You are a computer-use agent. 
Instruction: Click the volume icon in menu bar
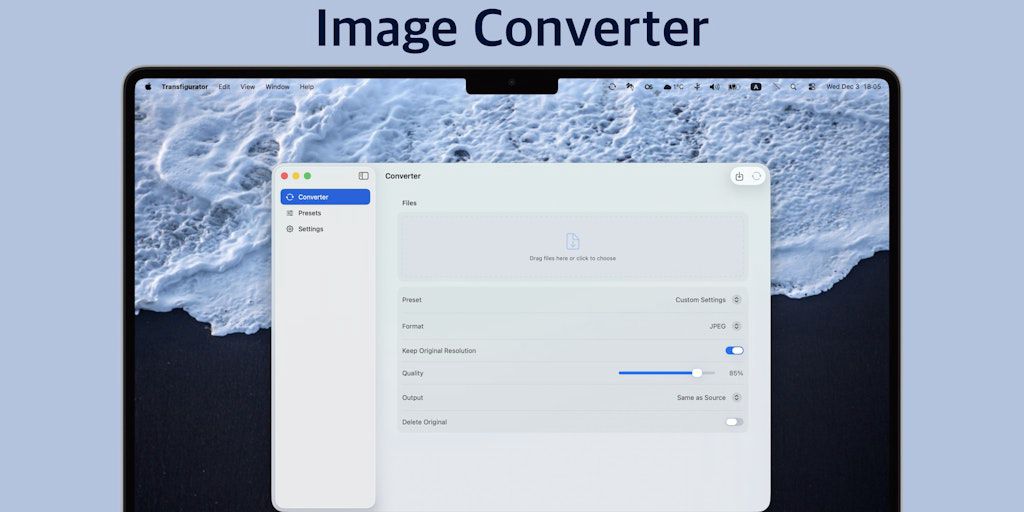pyautogui.click(x=714, y=87)
